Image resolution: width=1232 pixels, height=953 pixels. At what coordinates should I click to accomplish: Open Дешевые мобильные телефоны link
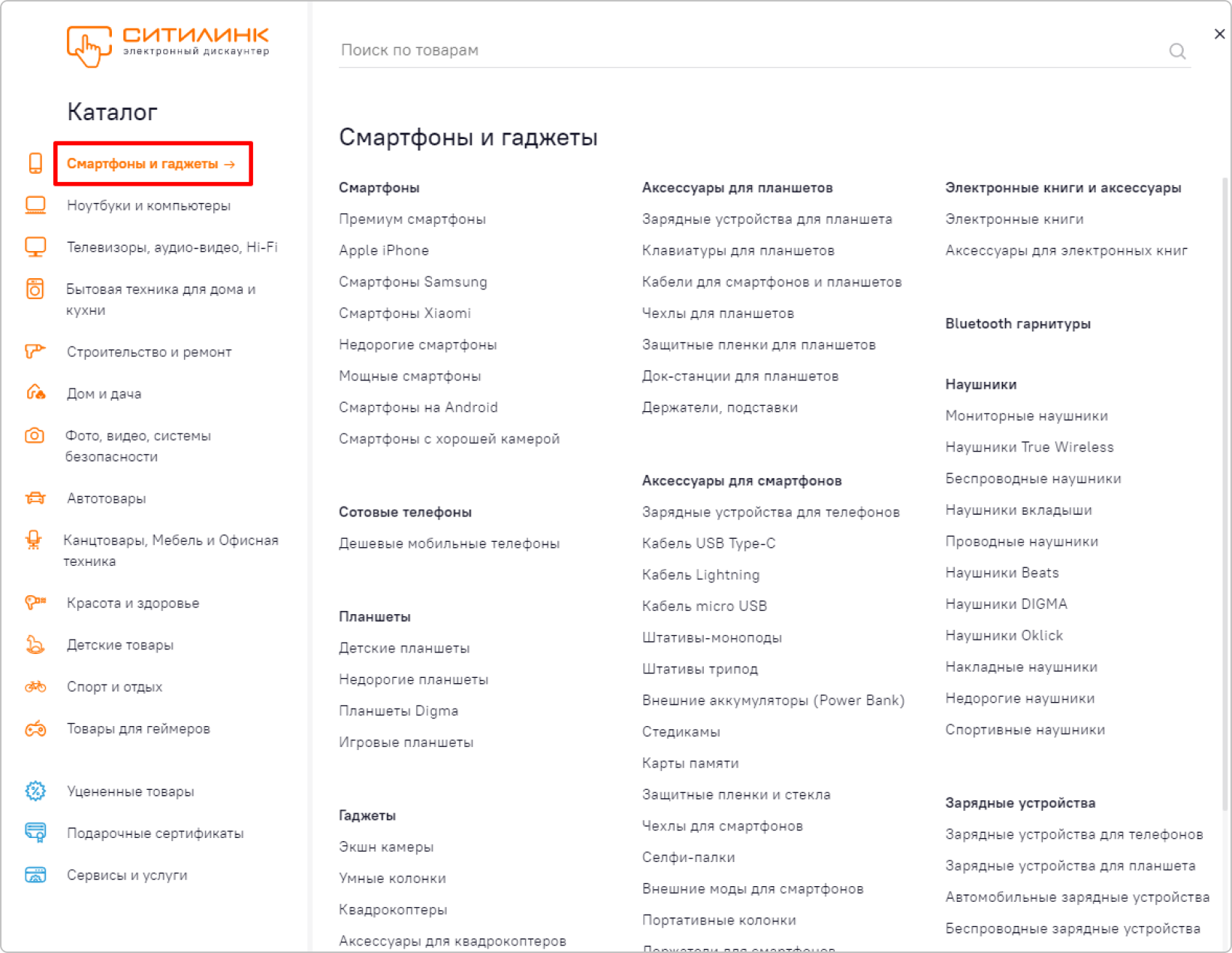click(449, 543)
